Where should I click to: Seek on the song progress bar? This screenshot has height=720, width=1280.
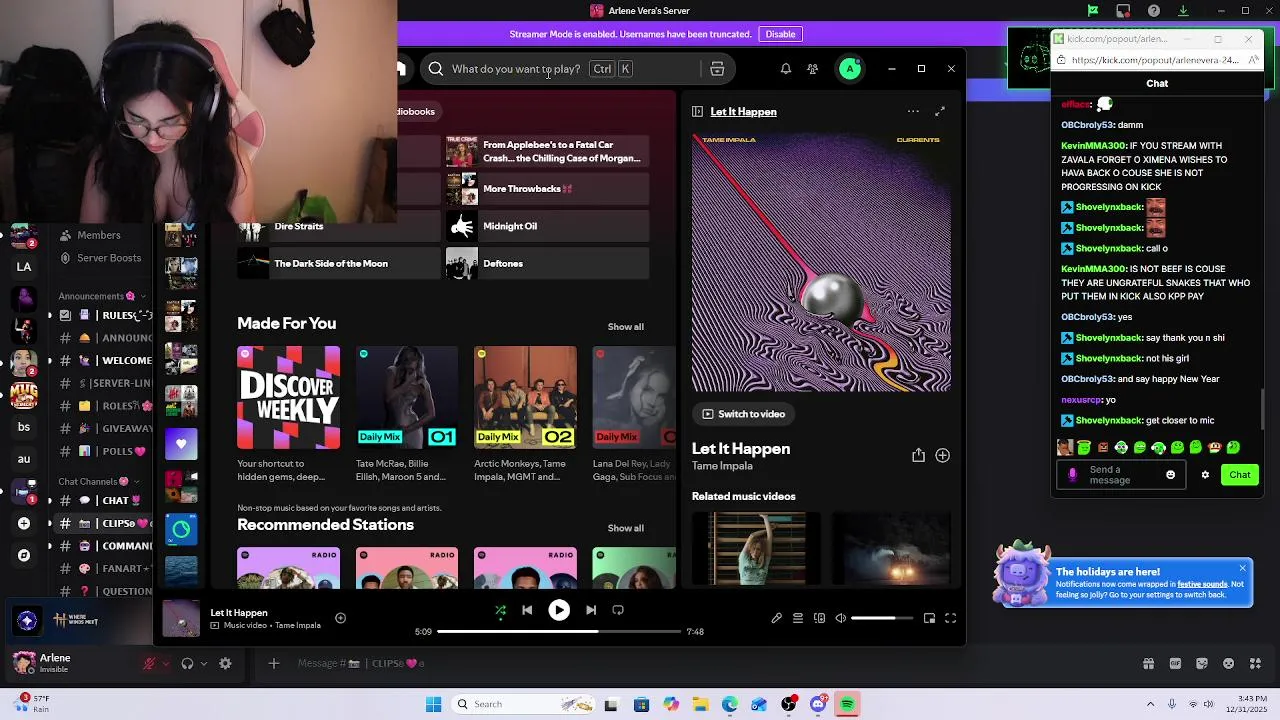tap(559, 632)
